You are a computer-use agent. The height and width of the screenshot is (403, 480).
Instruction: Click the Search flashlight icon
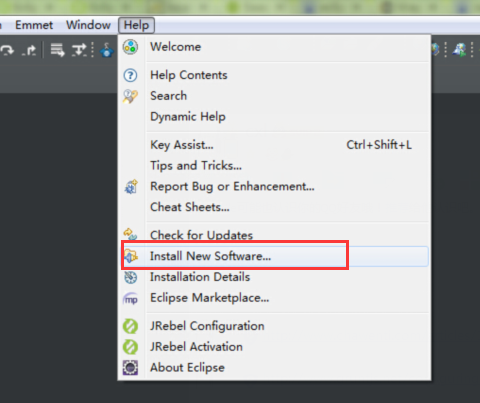click(130, 96)
